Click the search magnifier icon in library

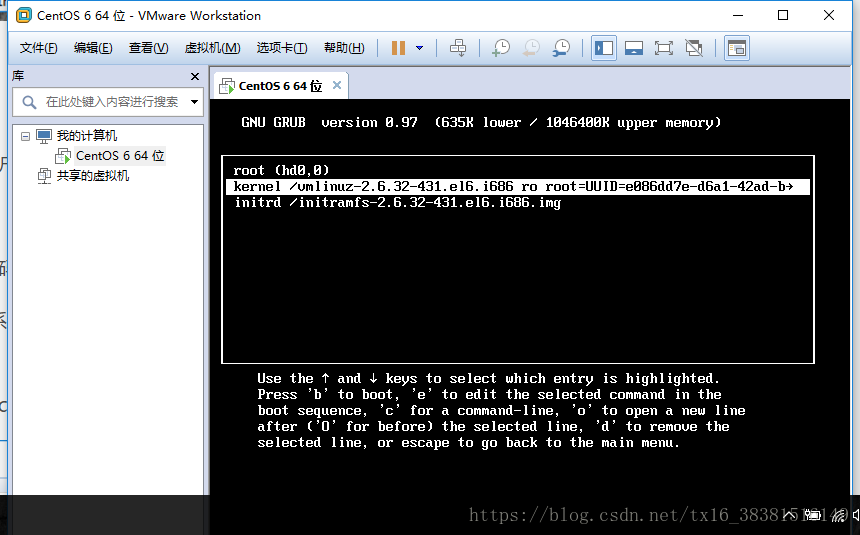click(x=29, y=102)
